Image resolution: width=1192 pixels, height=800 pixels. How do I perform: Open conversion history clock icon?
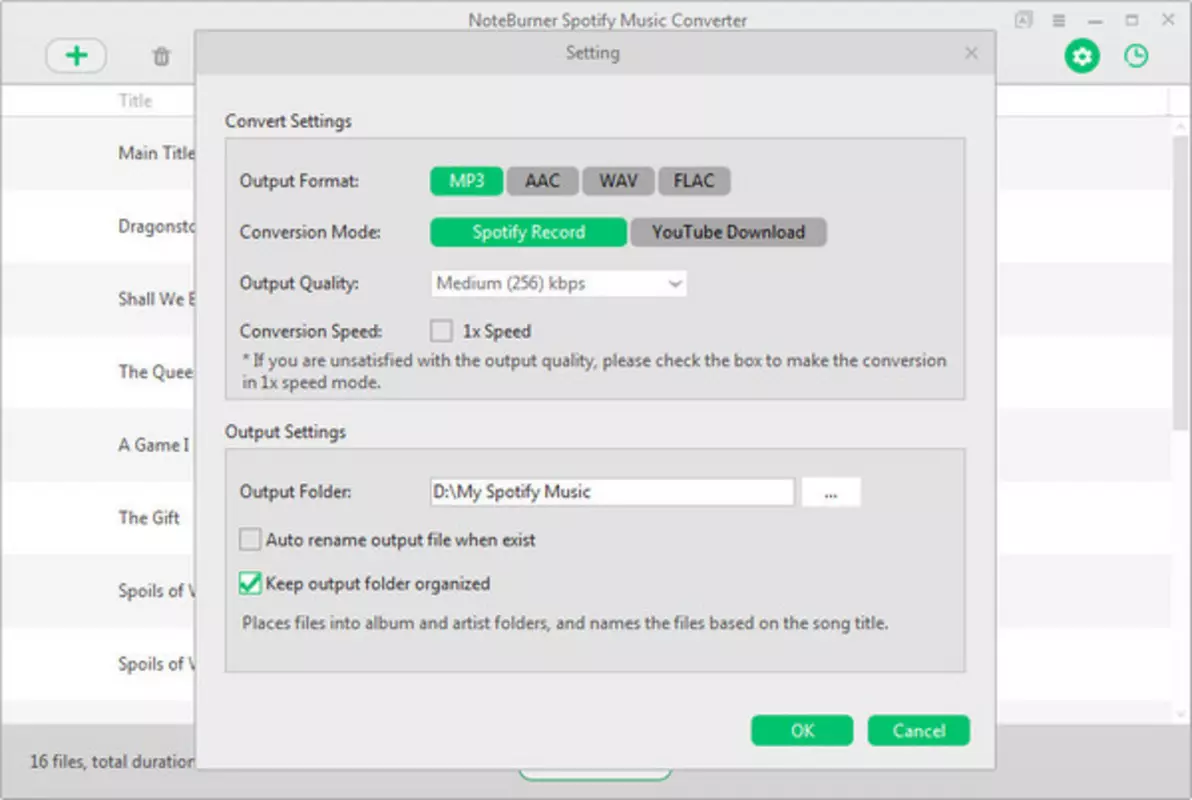pos(1136,56)
